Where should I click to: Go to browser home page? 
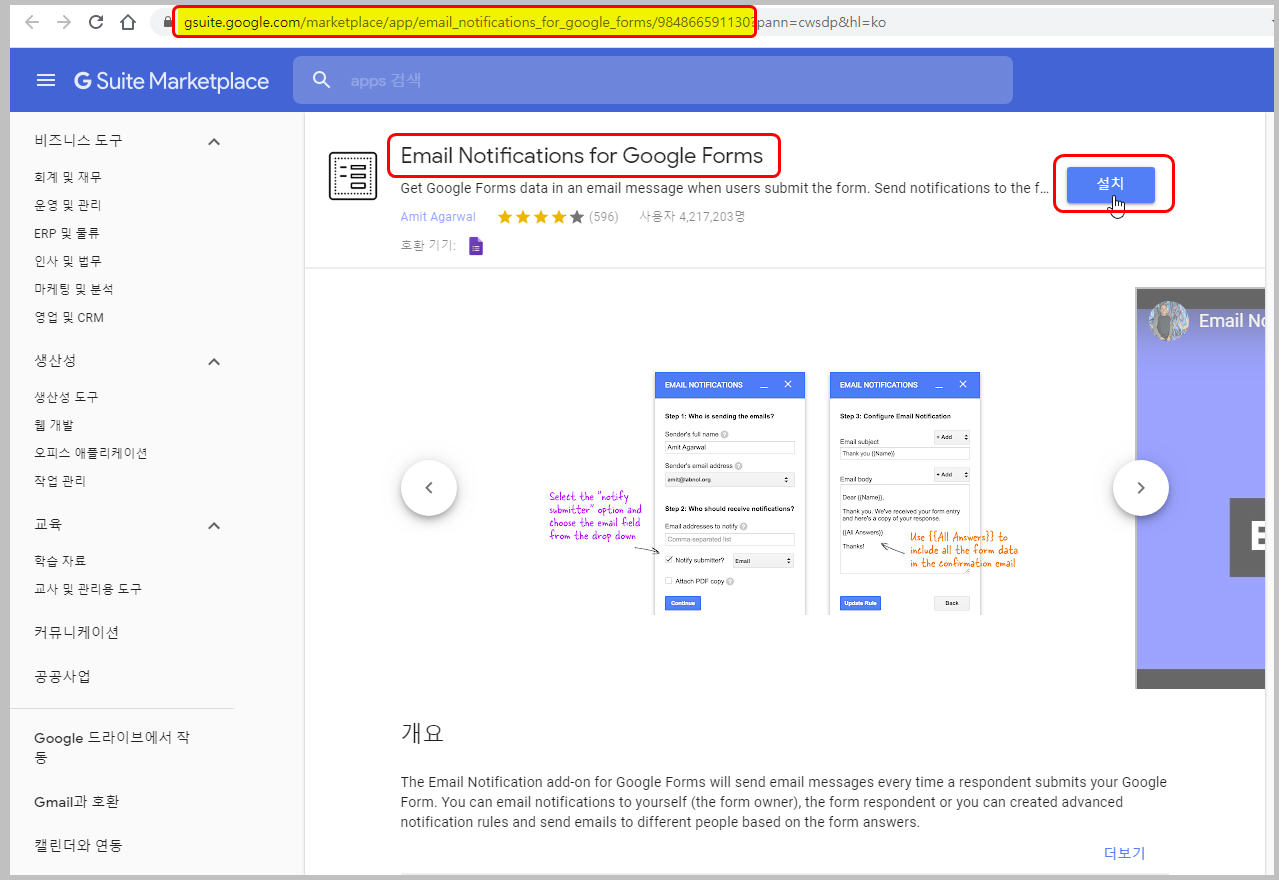coord(128,22)
